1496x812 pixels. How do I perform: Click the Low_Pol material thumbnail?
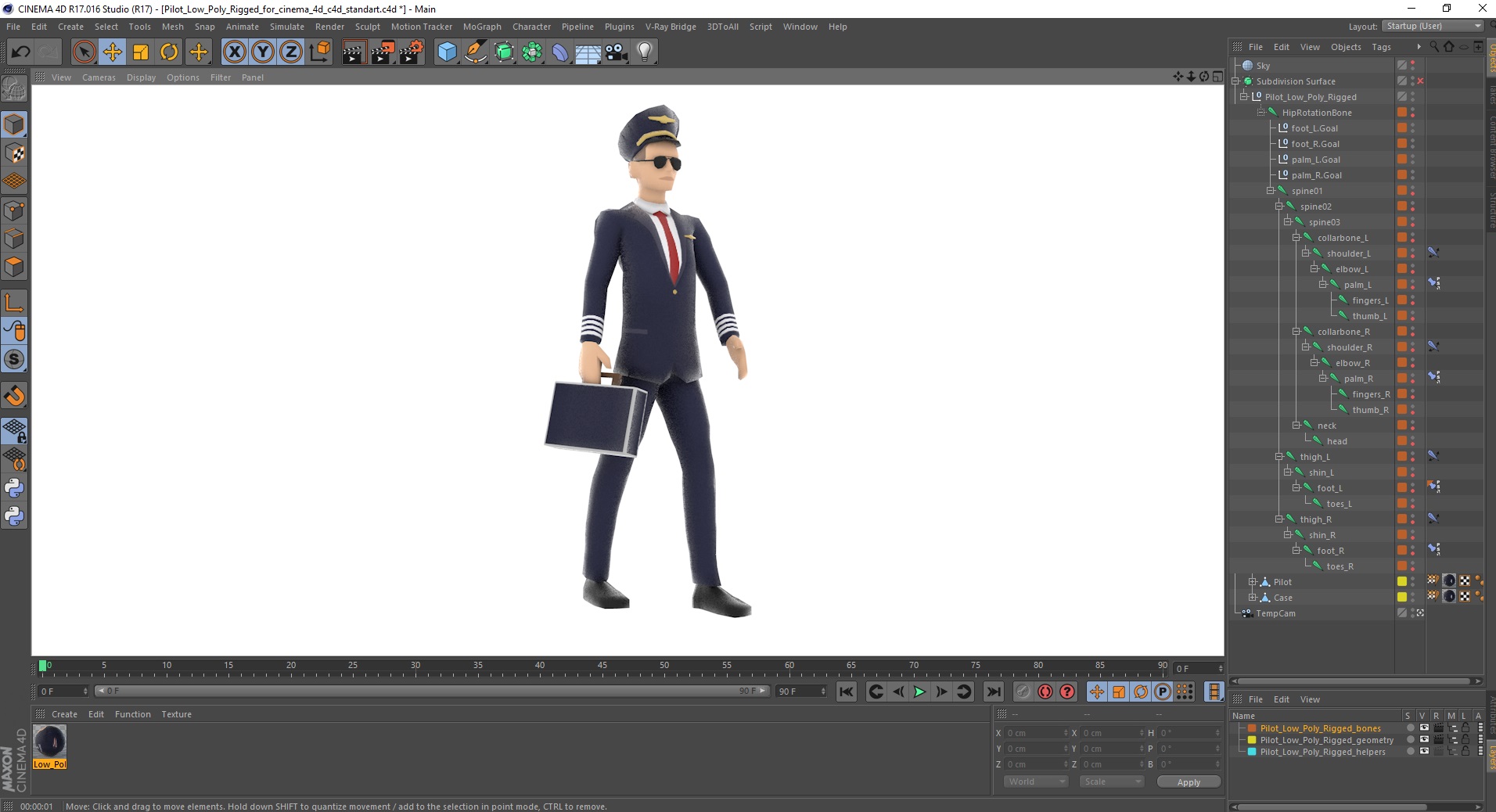point(49,742)
